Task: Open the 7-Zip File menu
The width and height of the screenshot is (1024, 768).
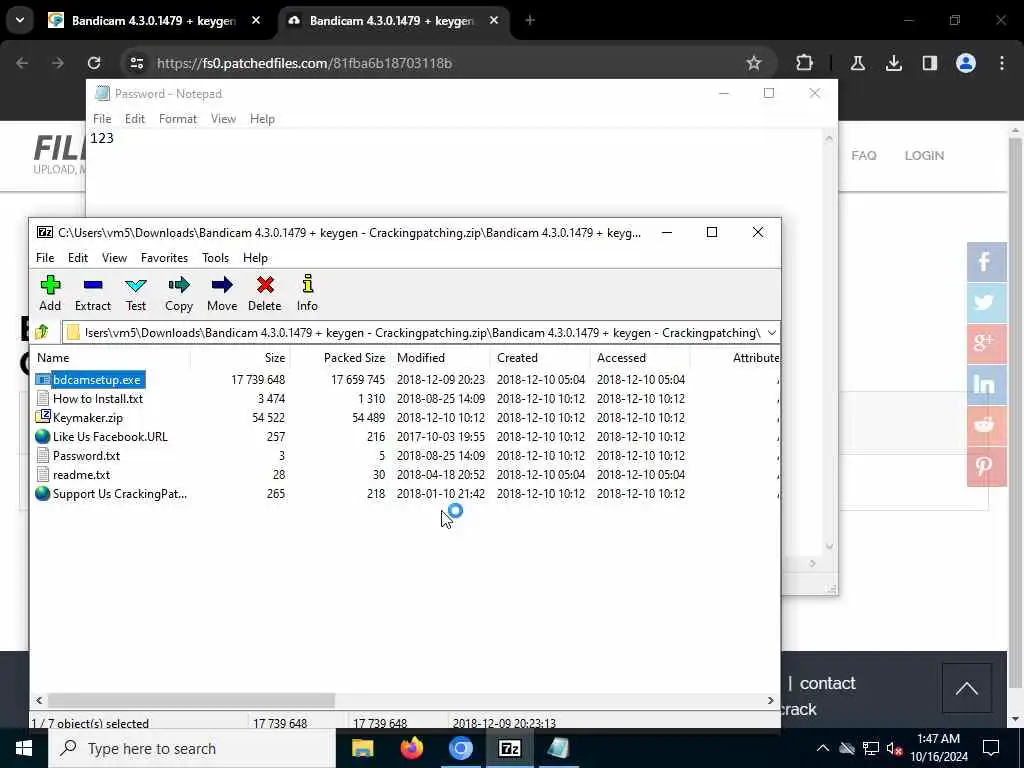Action: pyautogui.click(x=45, y=257)
